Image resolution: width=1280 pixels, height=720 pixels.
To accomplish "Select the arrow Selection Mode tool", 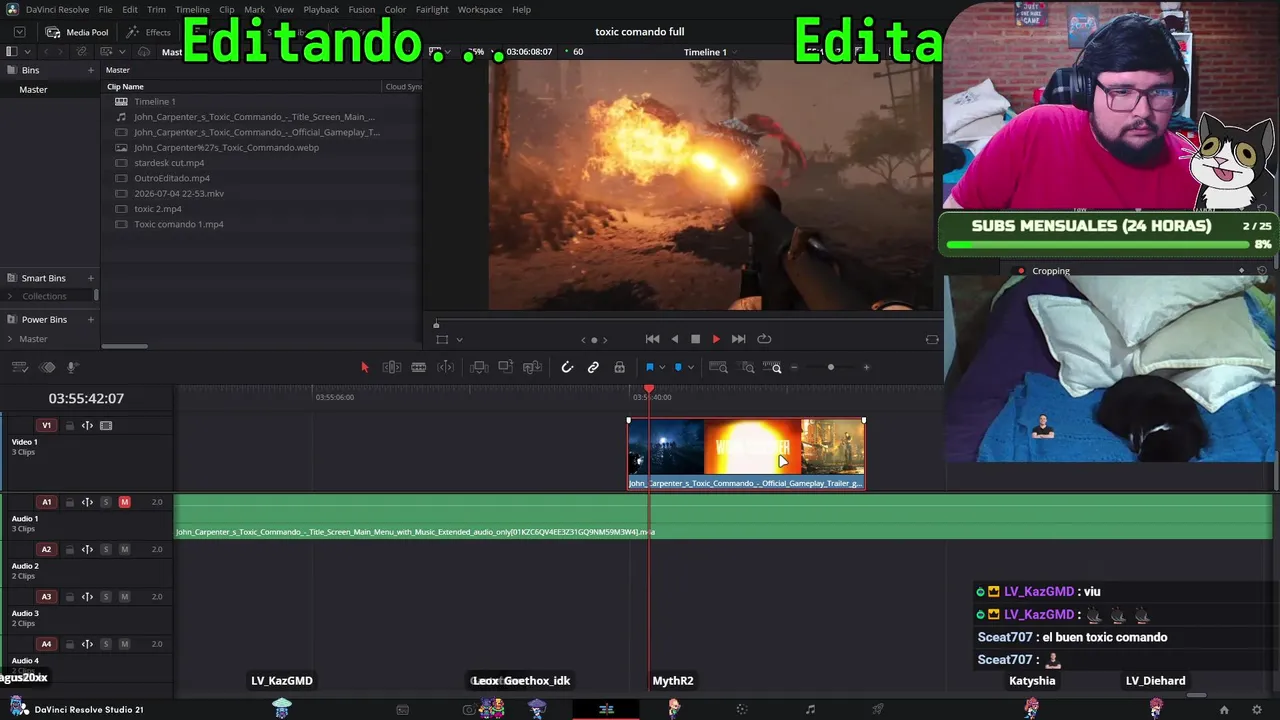I will [365, 367].
